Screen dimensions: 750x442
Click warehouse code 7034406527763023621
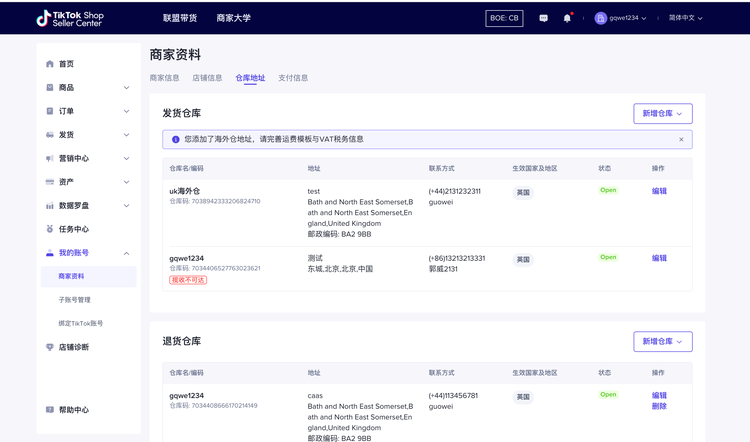click(226, 268)
